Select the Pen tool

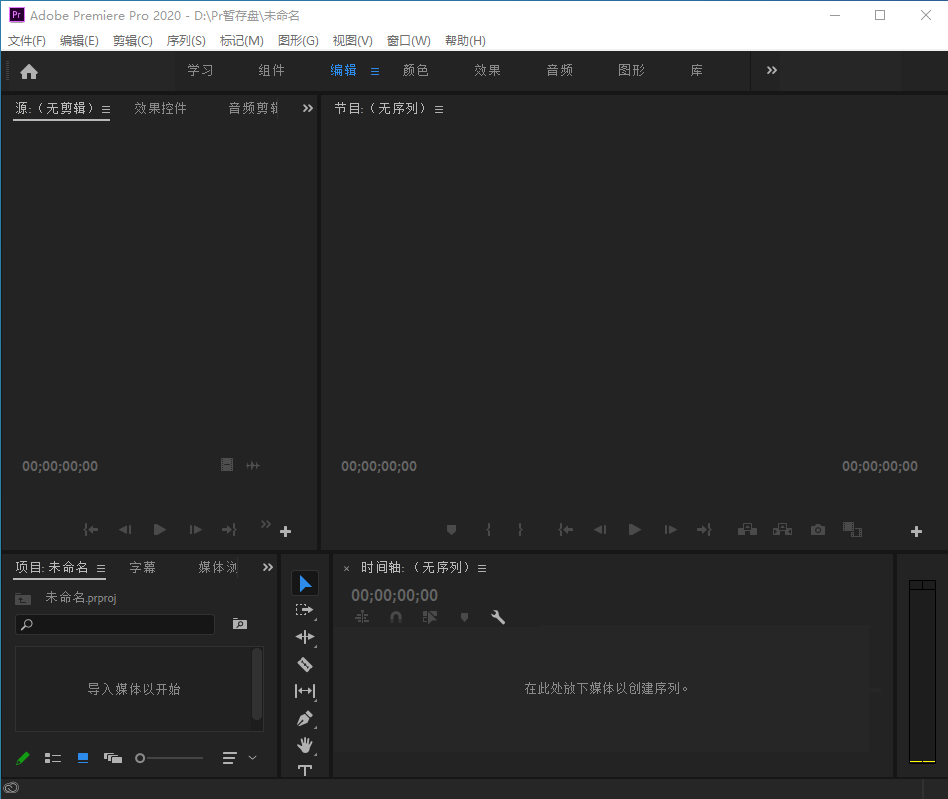pyautogui.click(x=305, y=718)
